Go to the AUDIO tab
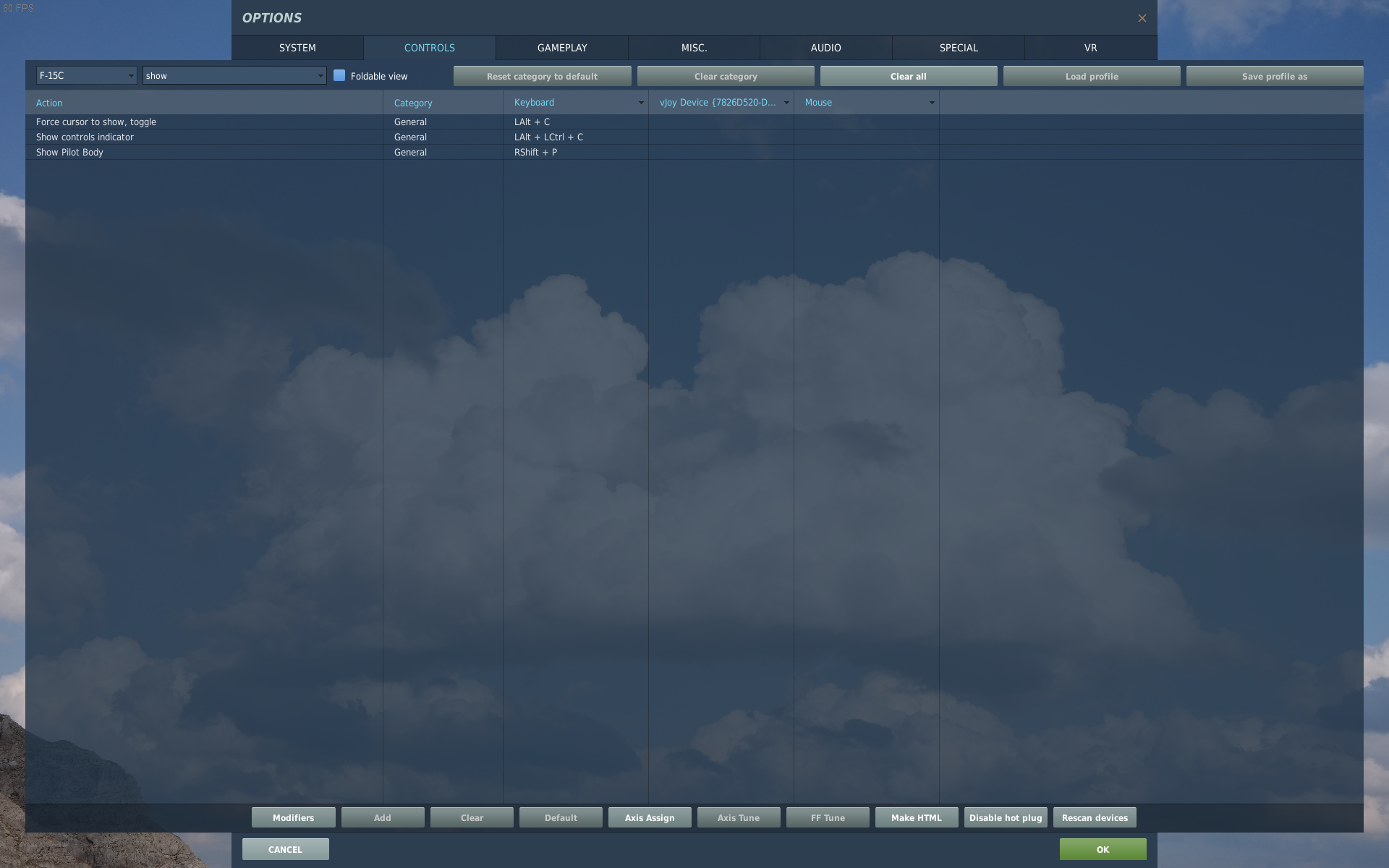This screenshot has width=1389, height=868. point(825,48)
